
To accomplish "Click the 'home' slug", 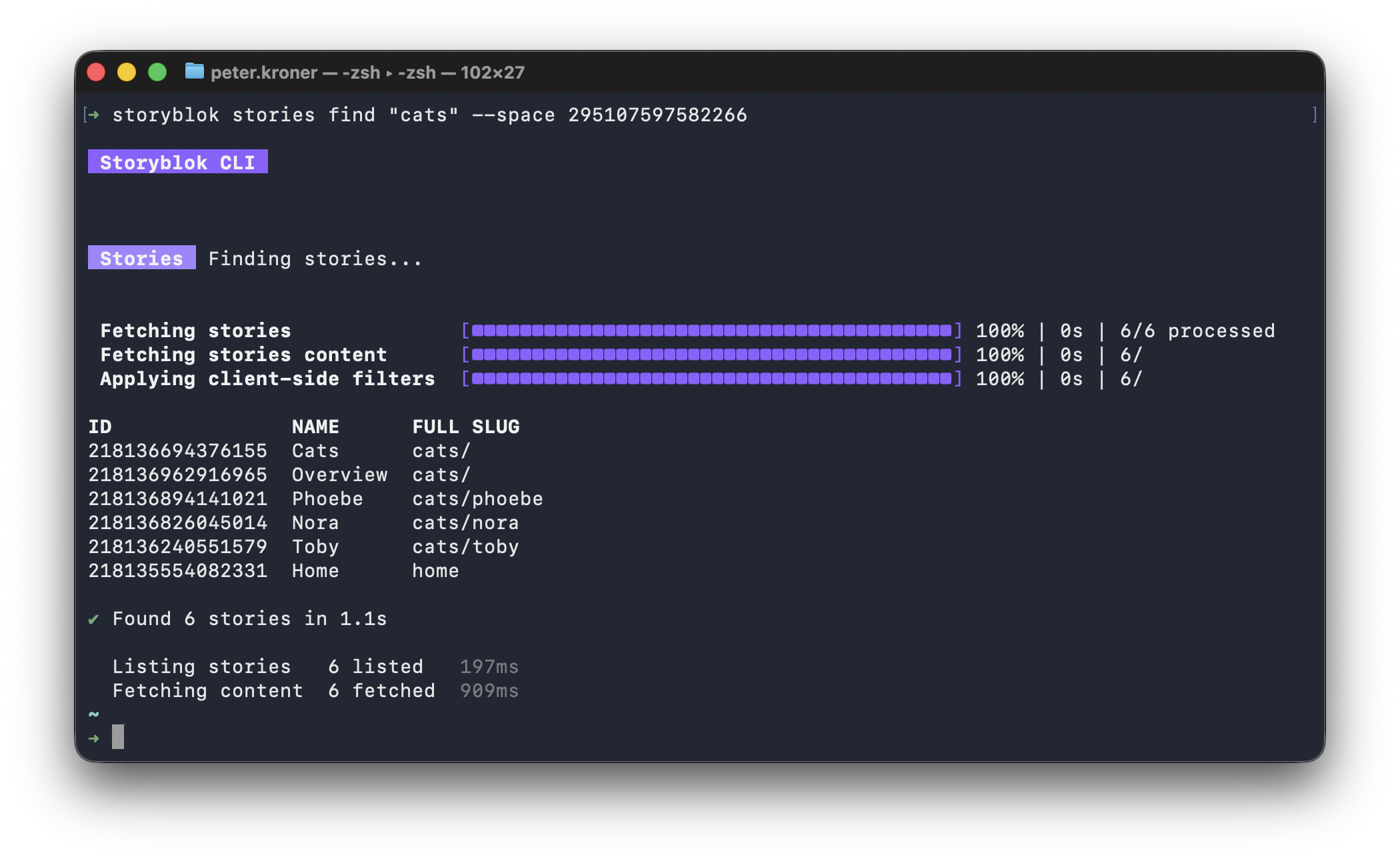I will tap(435, 570).
